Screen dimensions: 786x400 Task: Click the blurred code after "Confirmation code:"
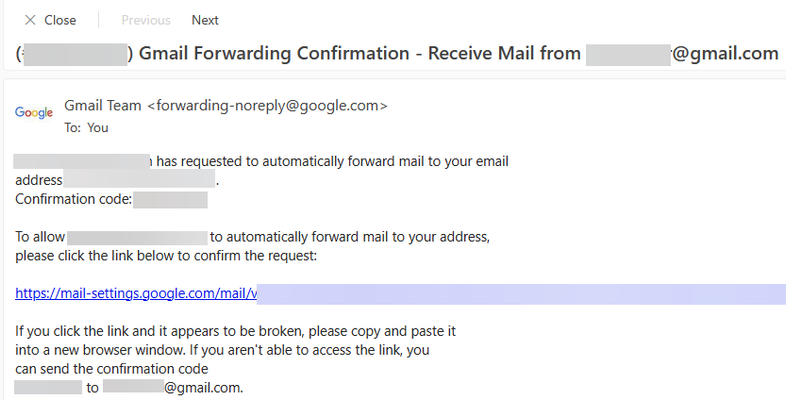coord(170,199)
